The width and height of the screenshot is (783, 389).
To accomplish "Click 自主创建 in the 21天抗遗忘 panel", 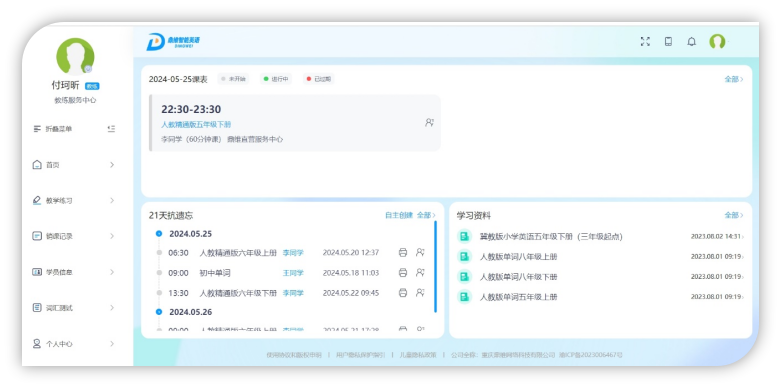I will coord(399,215).
